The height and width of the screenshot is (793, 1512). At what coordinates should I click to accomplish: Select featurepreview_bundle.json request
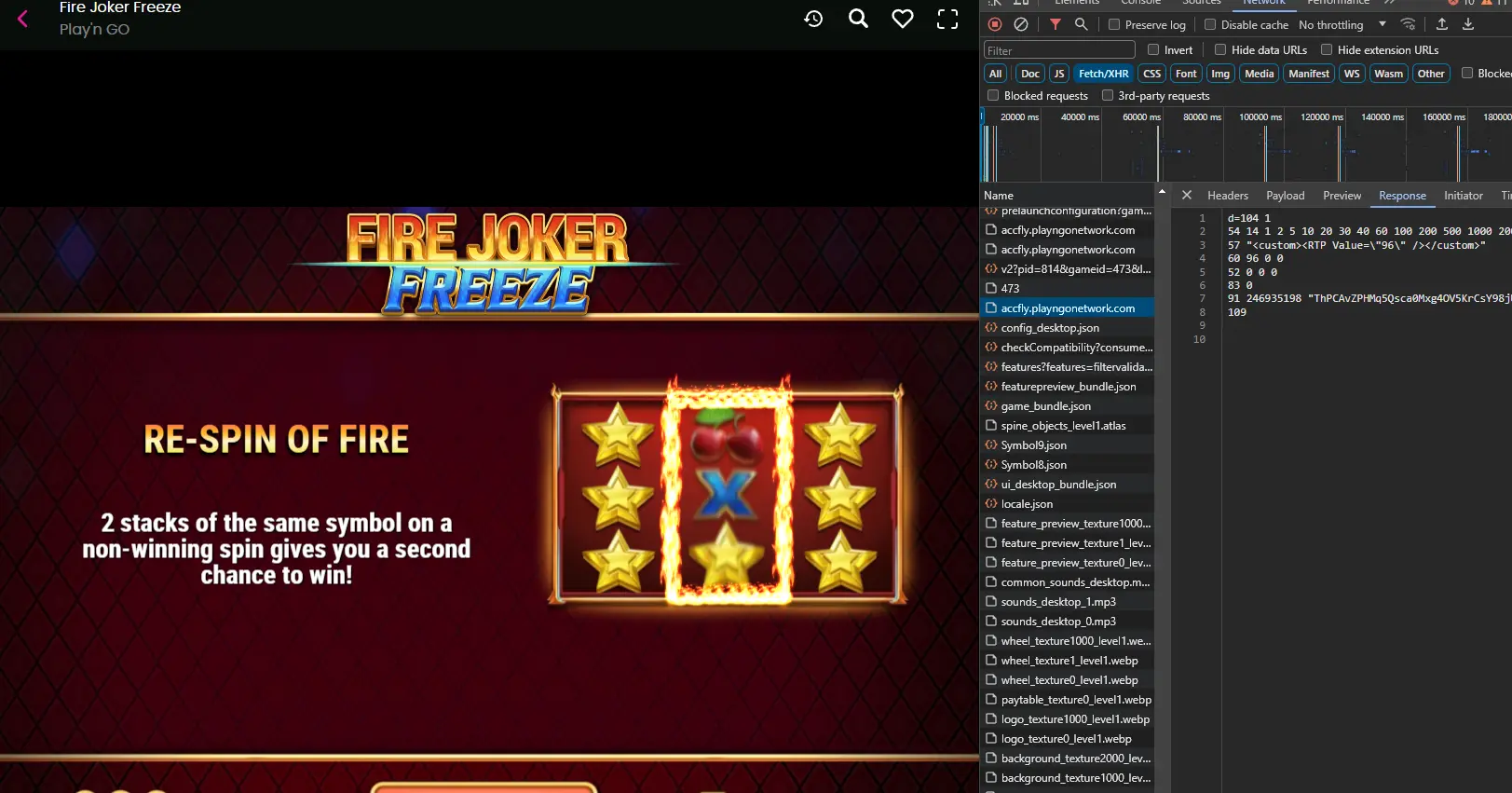click(1069, 387)
